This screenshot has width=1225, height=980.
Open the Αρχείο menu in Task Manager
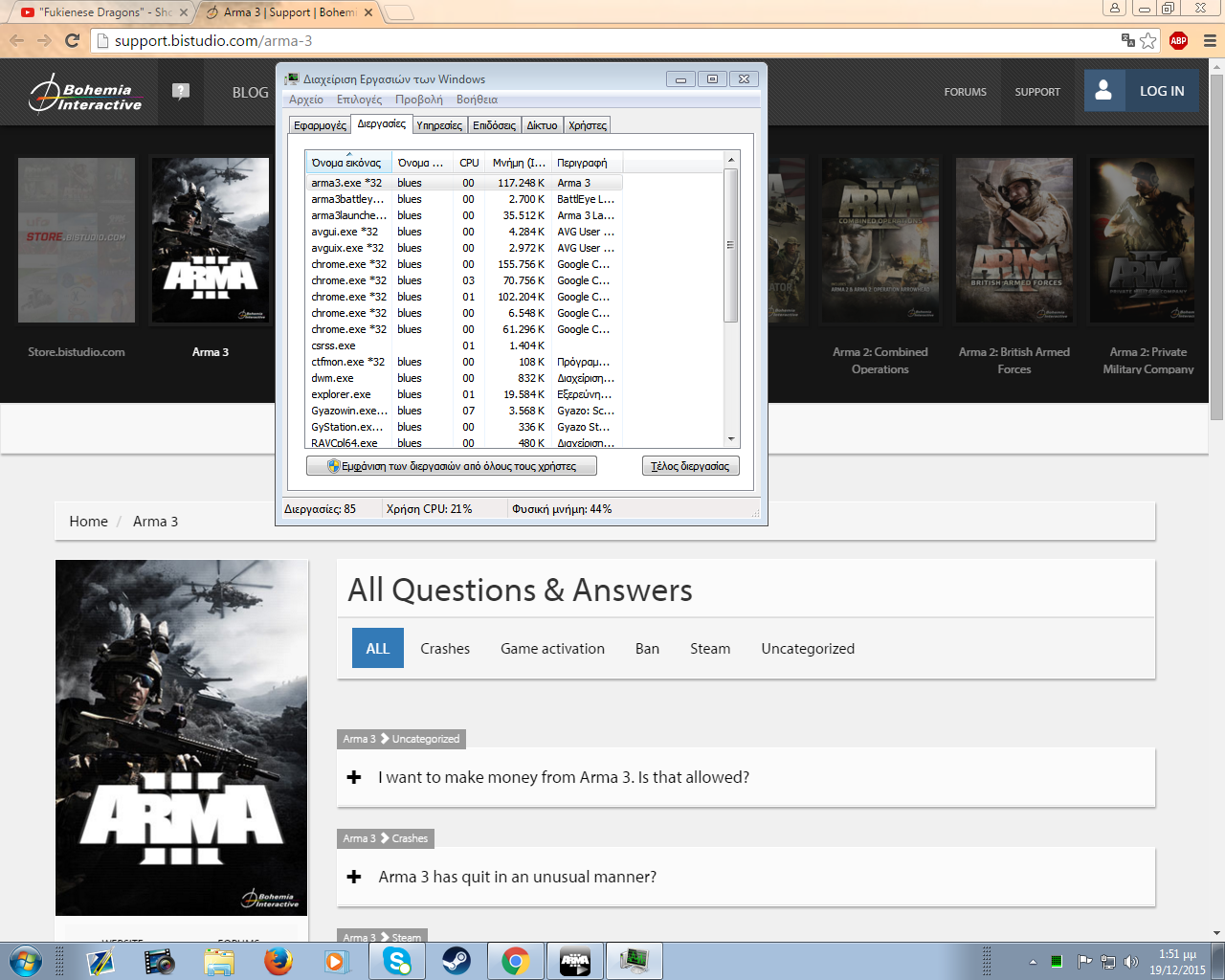coord(306,100)
